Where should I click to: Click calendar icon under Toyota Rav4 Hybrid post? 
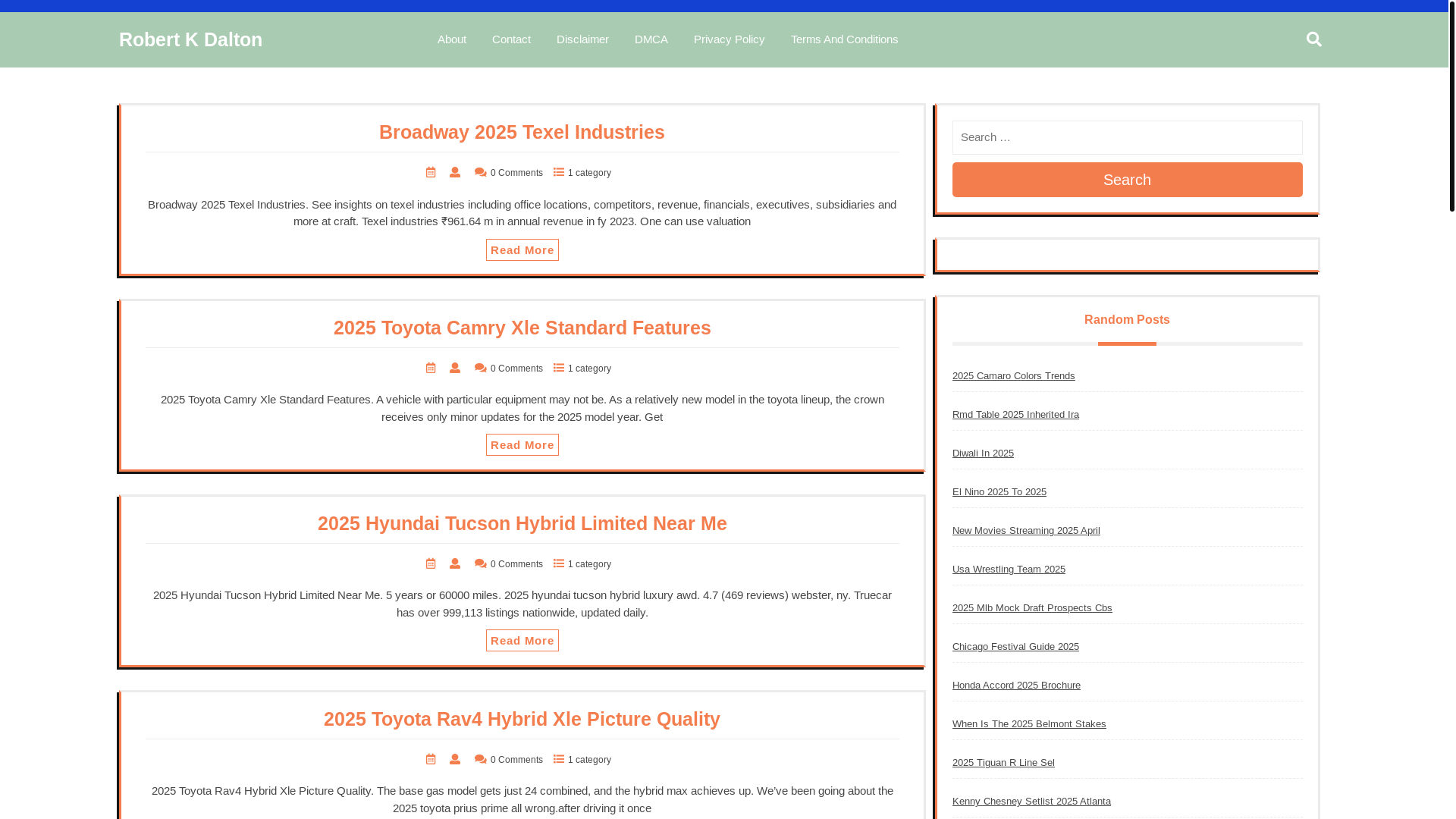pyautogui.click(x=431, y=760)
